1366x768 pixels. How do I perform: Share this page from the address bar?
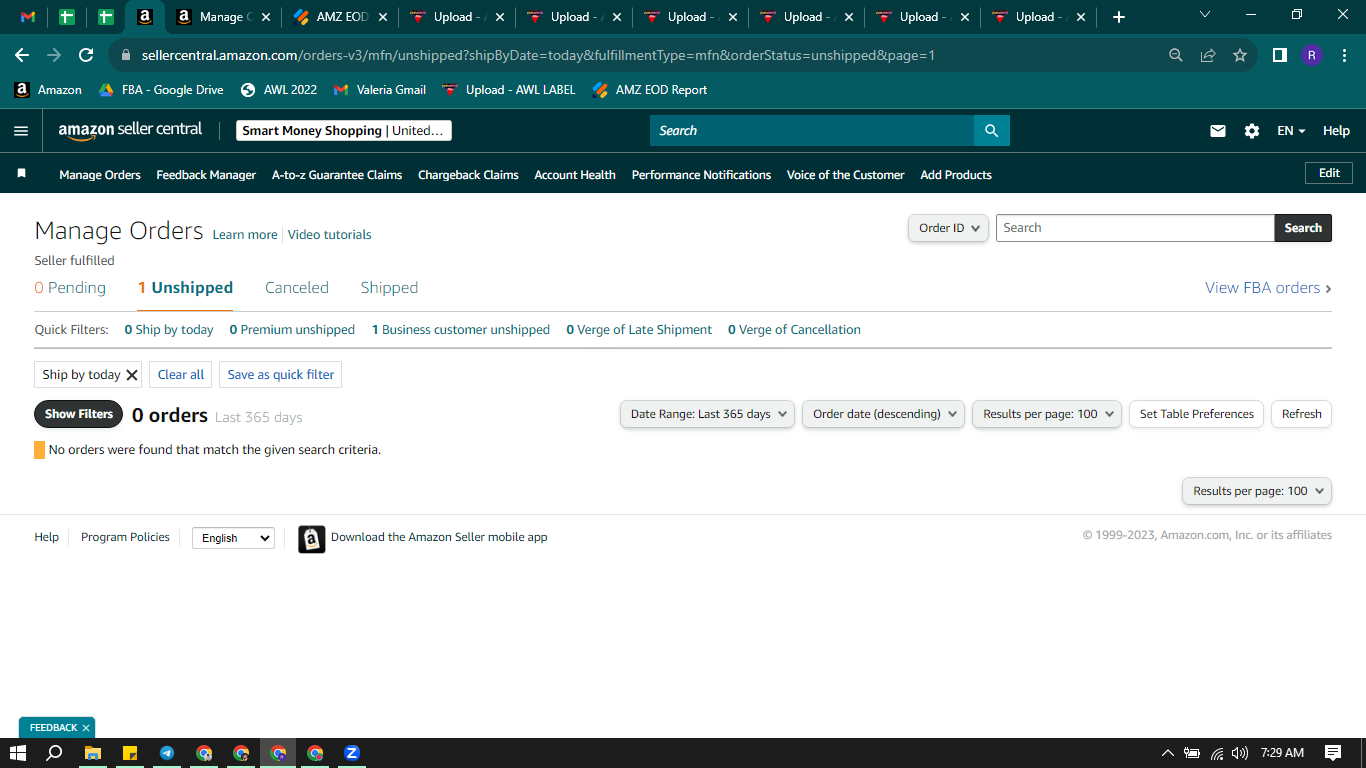1208,55
